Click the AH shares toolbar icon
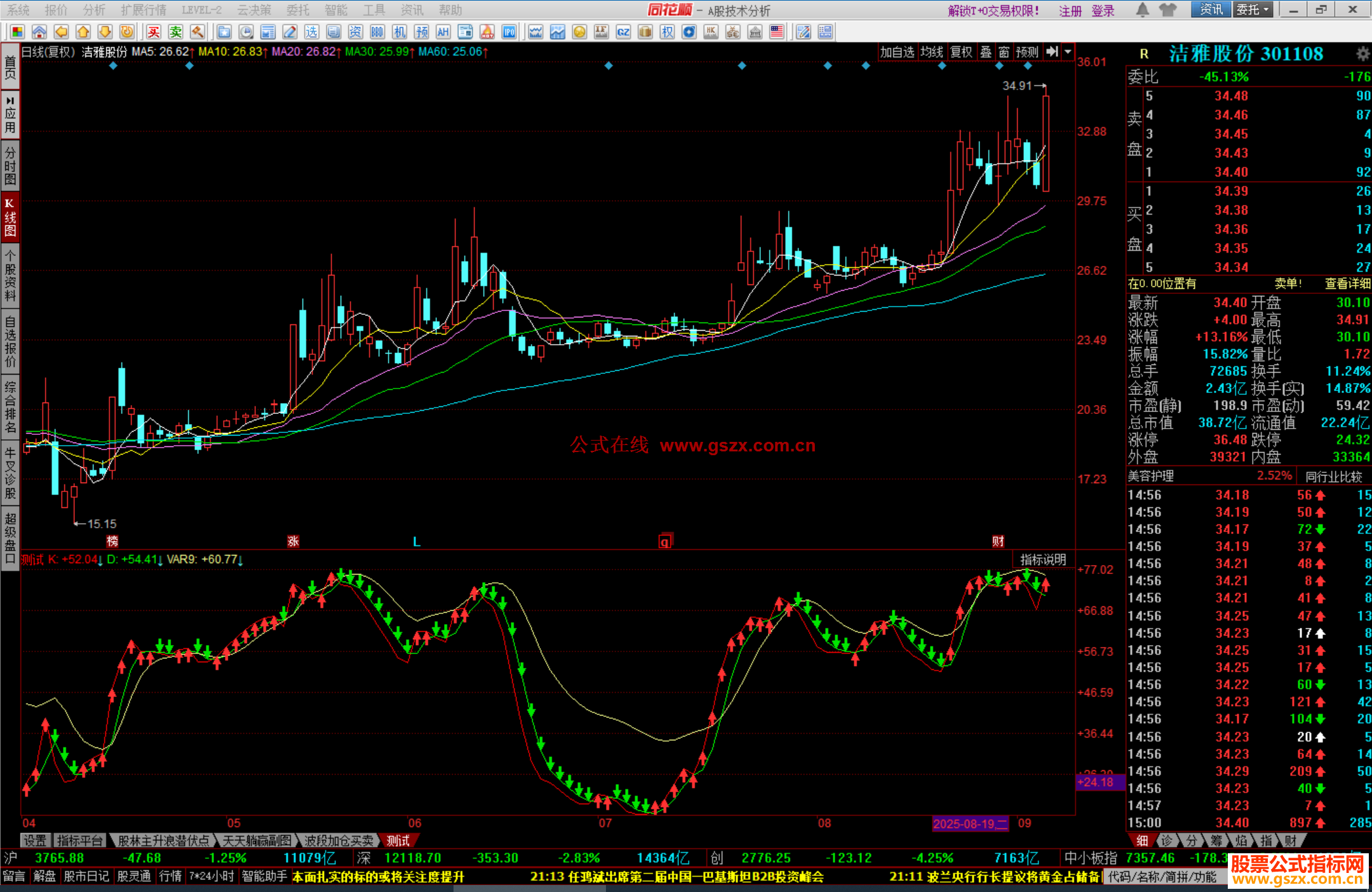1372x892 pixels. (443, 32)
